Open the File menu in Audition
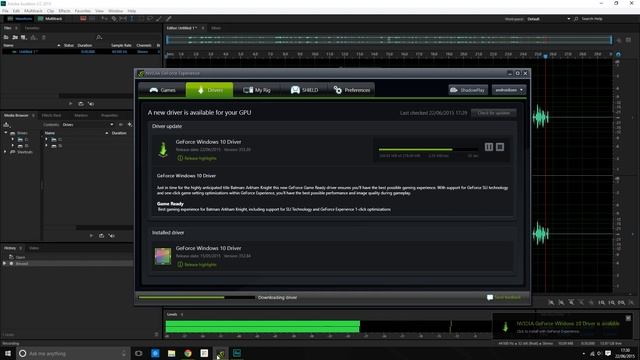Image resolution: width=640 pixels, height=360 pixels. [5, 11]
